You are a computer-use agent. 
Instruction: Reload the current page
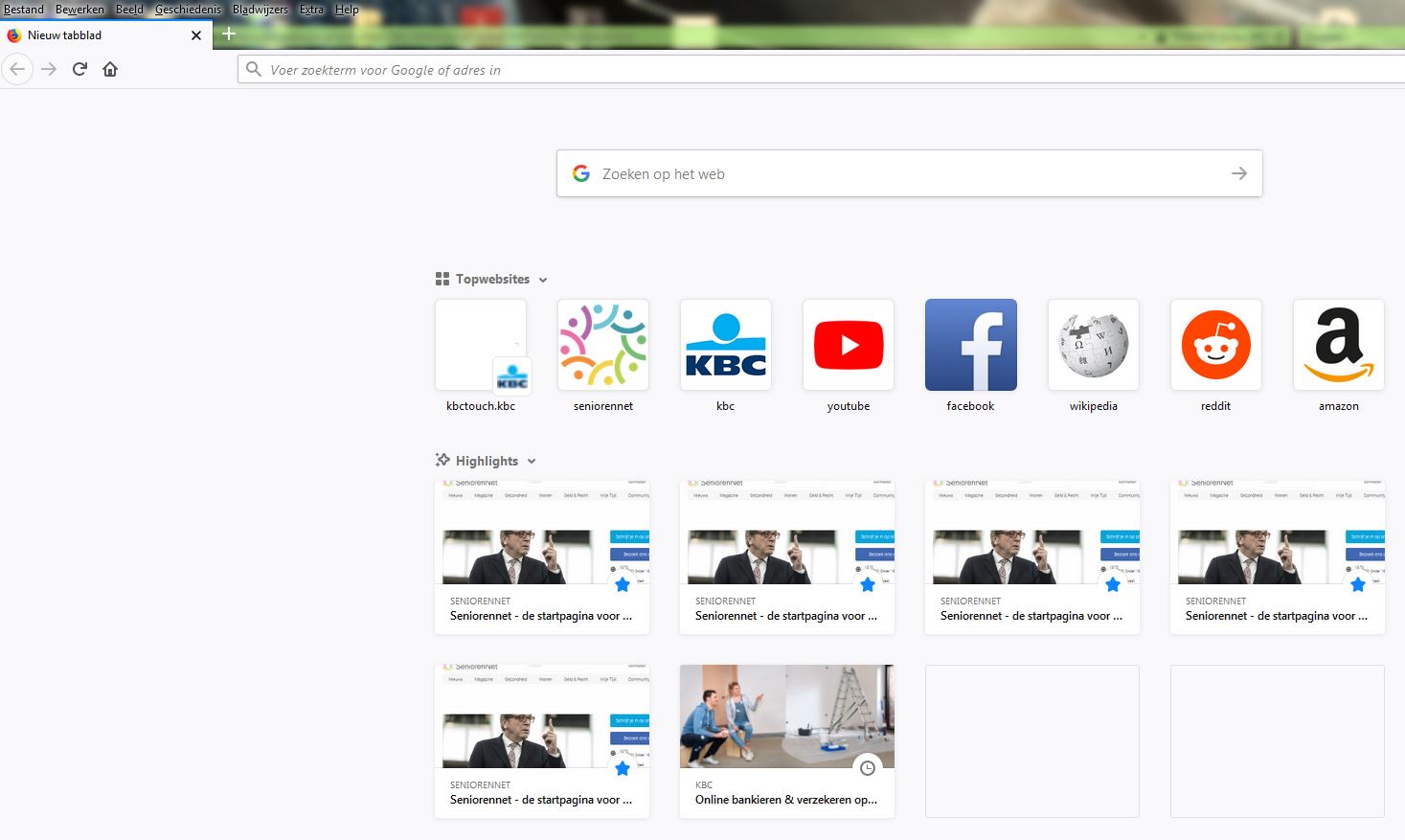pyautogui.click(x=79, y=69)
